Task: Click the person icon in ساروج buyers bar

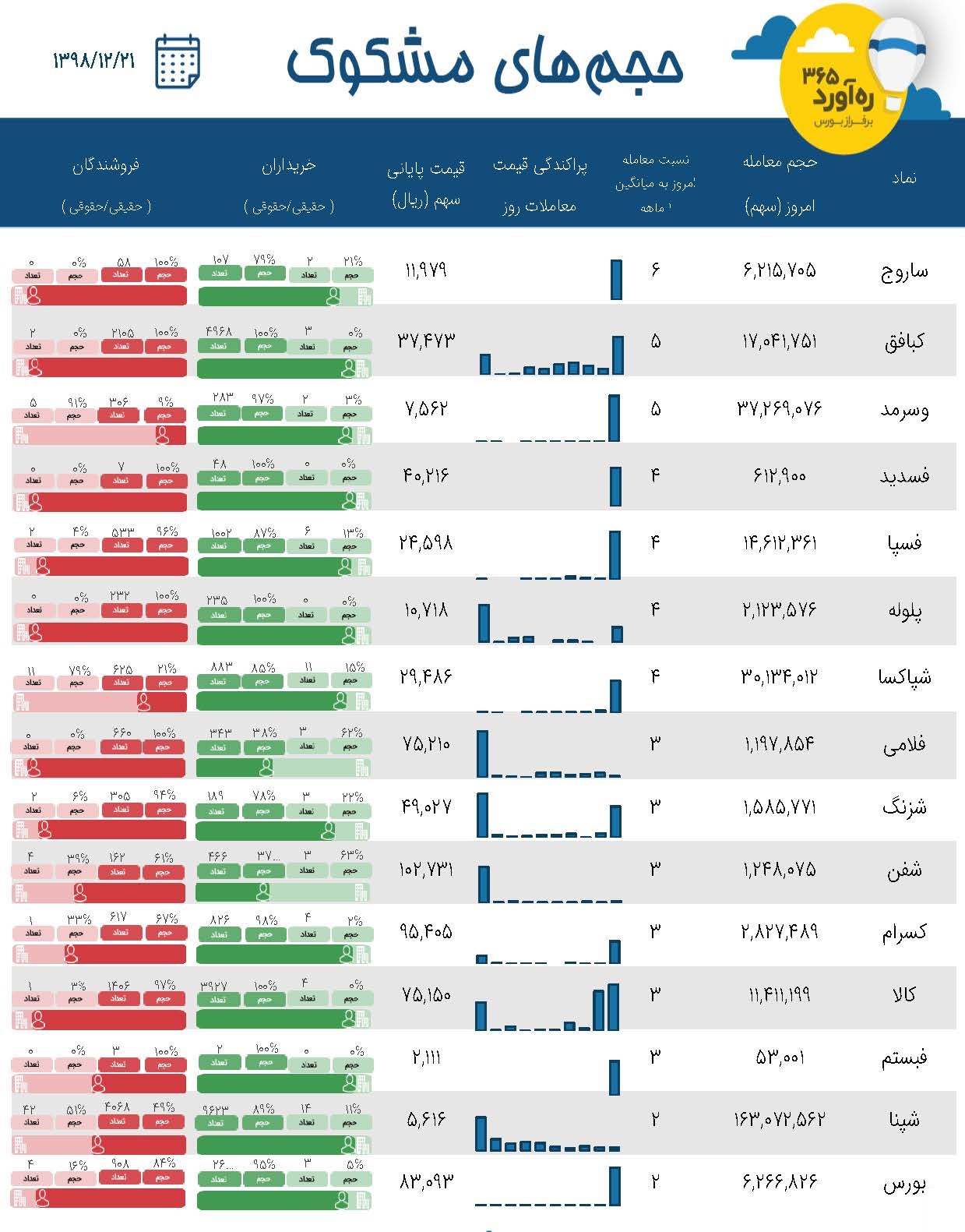Action: tap(333, 296)
